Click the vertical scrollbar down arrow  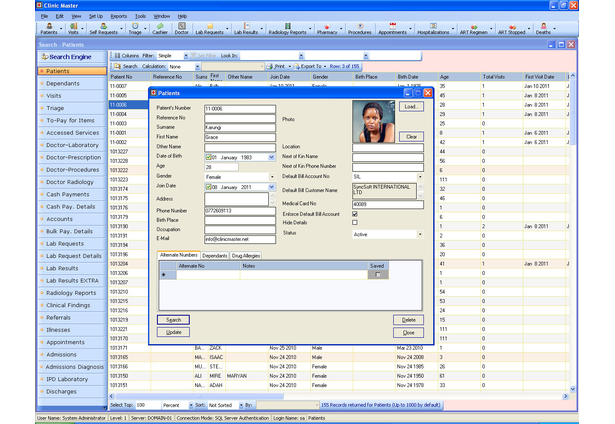(x=573, y=389)
